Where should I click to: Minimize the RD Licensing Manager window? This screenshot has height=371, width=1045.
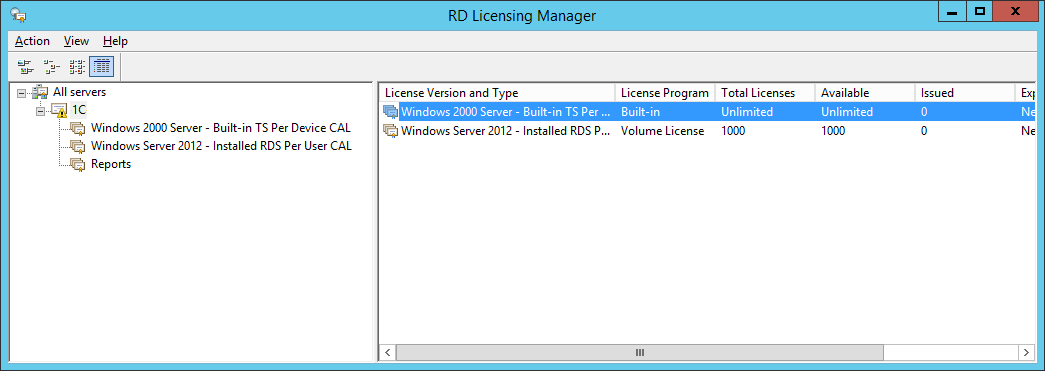pos(952,11)
